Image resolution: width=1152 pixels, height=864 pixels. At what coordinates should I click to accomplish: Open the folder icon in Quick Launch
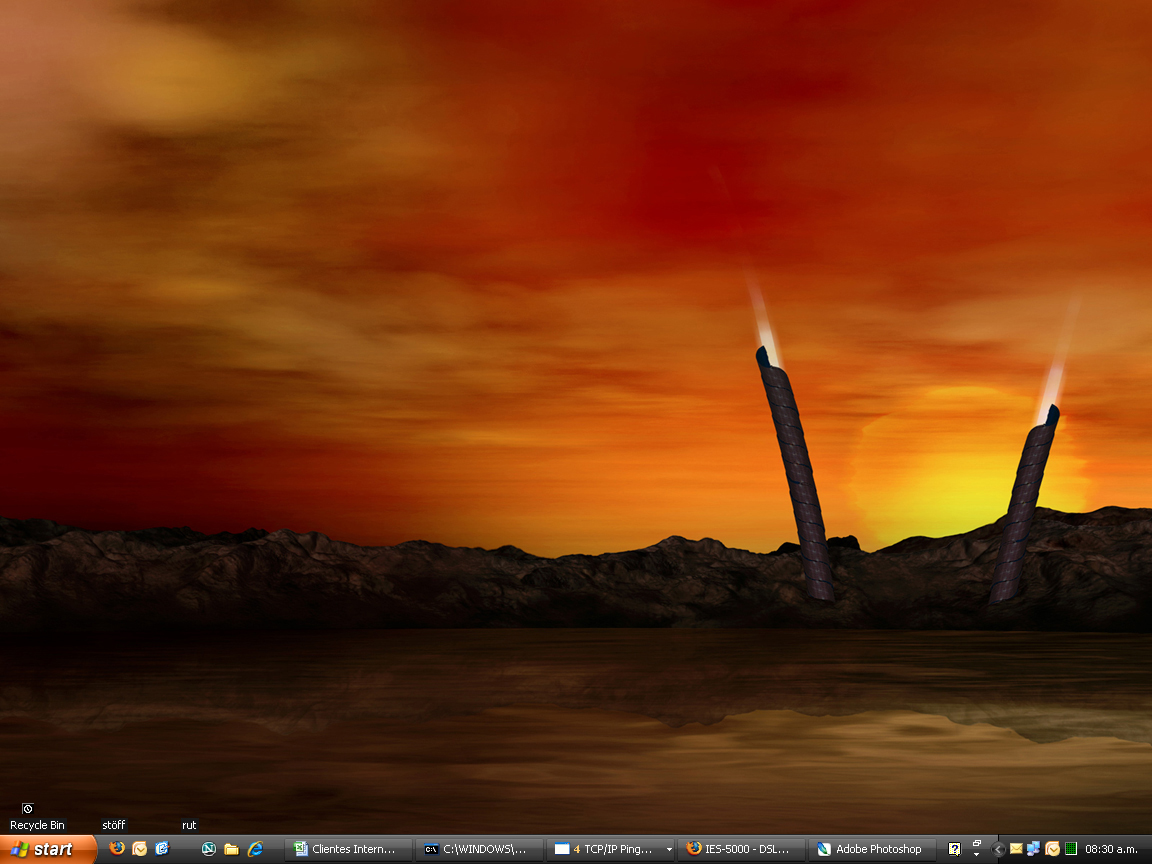(231, 849)
